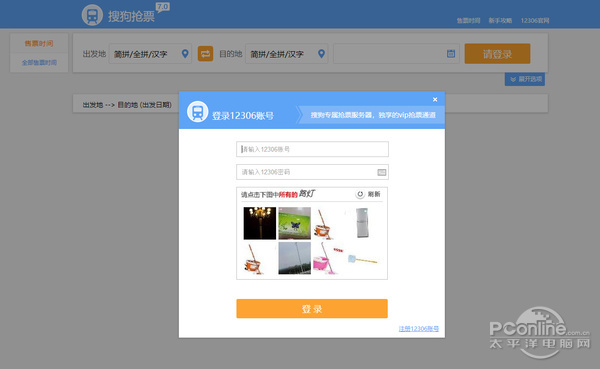Screen dimensions: 600x369
Task: Open the 12306官网 link in header
Action: coord(535,20)
